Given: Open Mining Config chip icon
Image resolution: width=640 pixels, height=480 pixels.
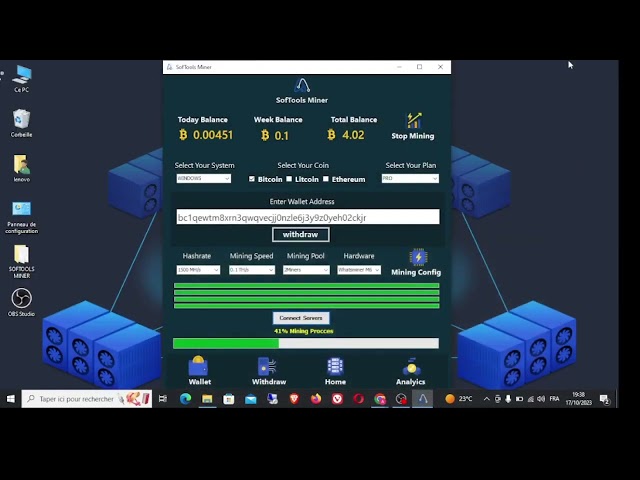Looking at the screenshot, I should click(x=418, y=257).
